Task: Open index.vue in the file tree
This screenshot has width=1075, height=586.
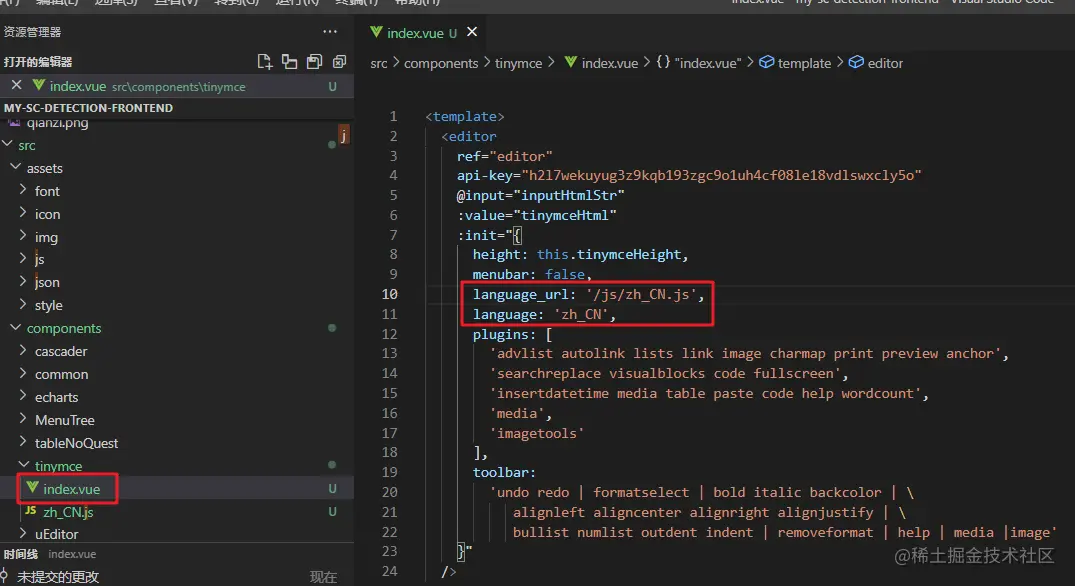Action: click(x=71, y=489)
